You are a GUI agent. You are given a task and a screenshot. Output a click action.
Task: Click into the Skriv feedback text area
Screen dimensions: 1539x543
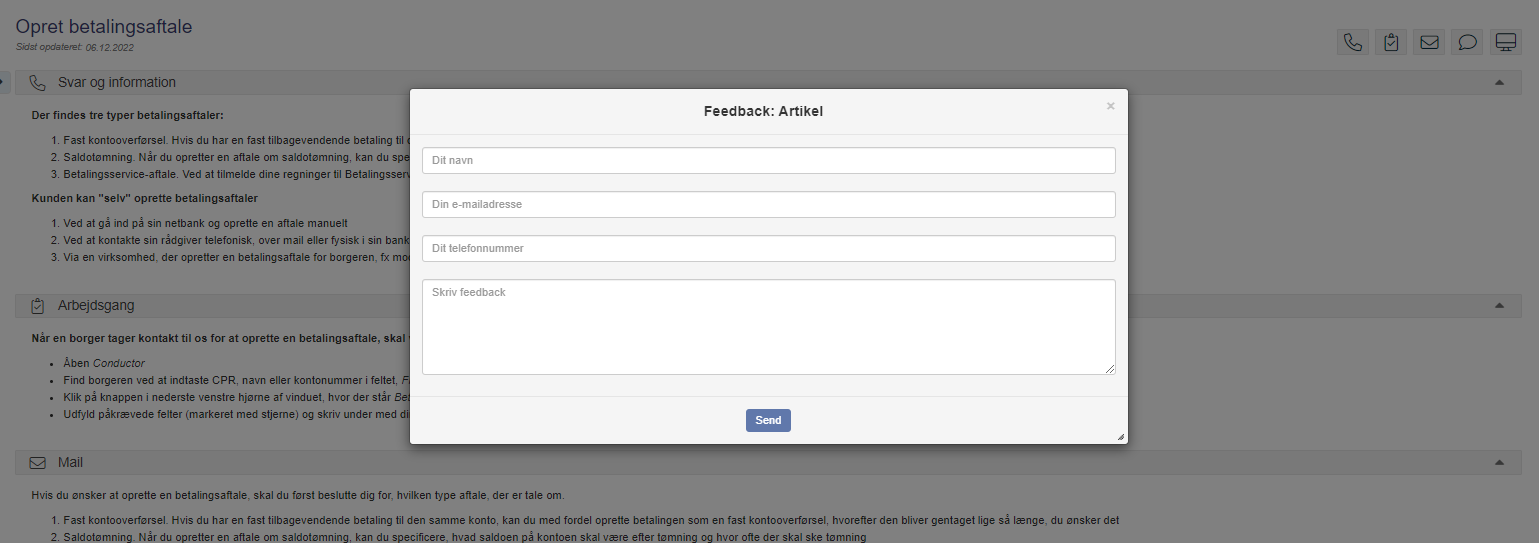768,327
